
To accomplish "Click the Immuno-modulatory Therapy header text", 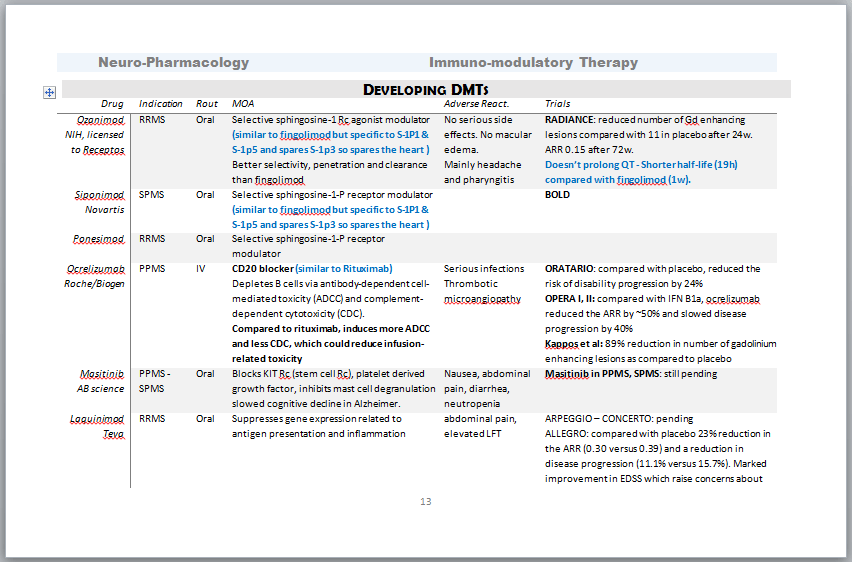I will click(533, 62).
